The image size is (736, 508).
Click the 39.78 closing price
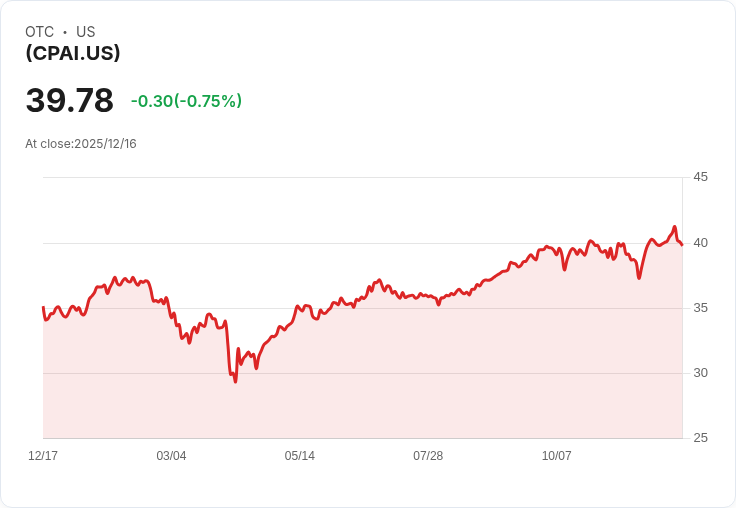[69, 101]
